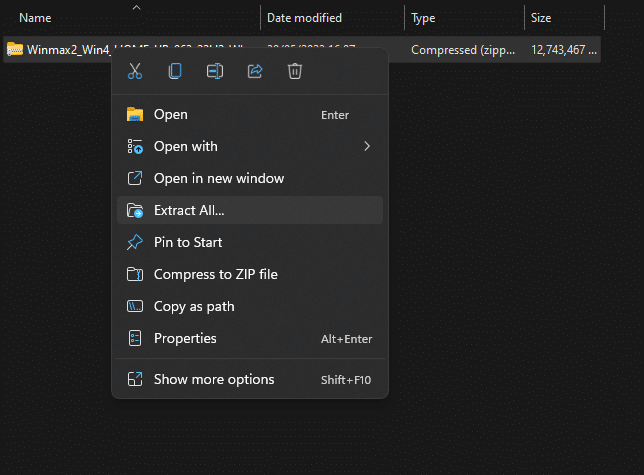Collapse sort arrow above Name column

tap(136, 8)
